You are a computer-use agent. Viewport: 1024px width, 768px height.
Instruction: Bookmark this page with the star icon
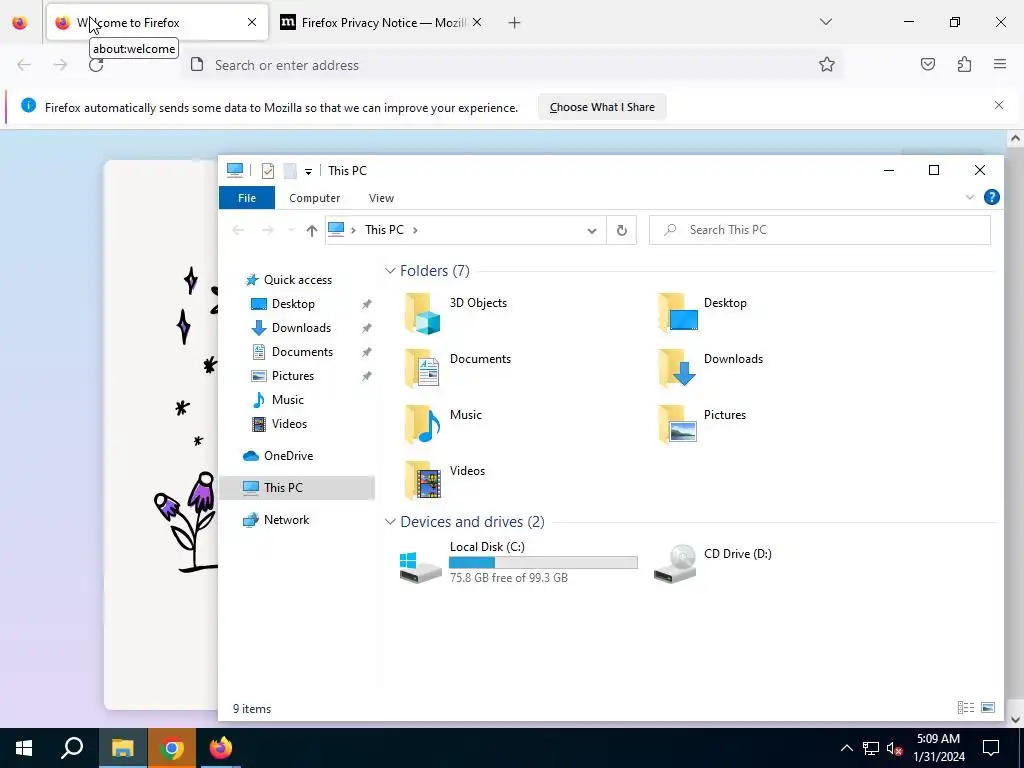point(827,65)
